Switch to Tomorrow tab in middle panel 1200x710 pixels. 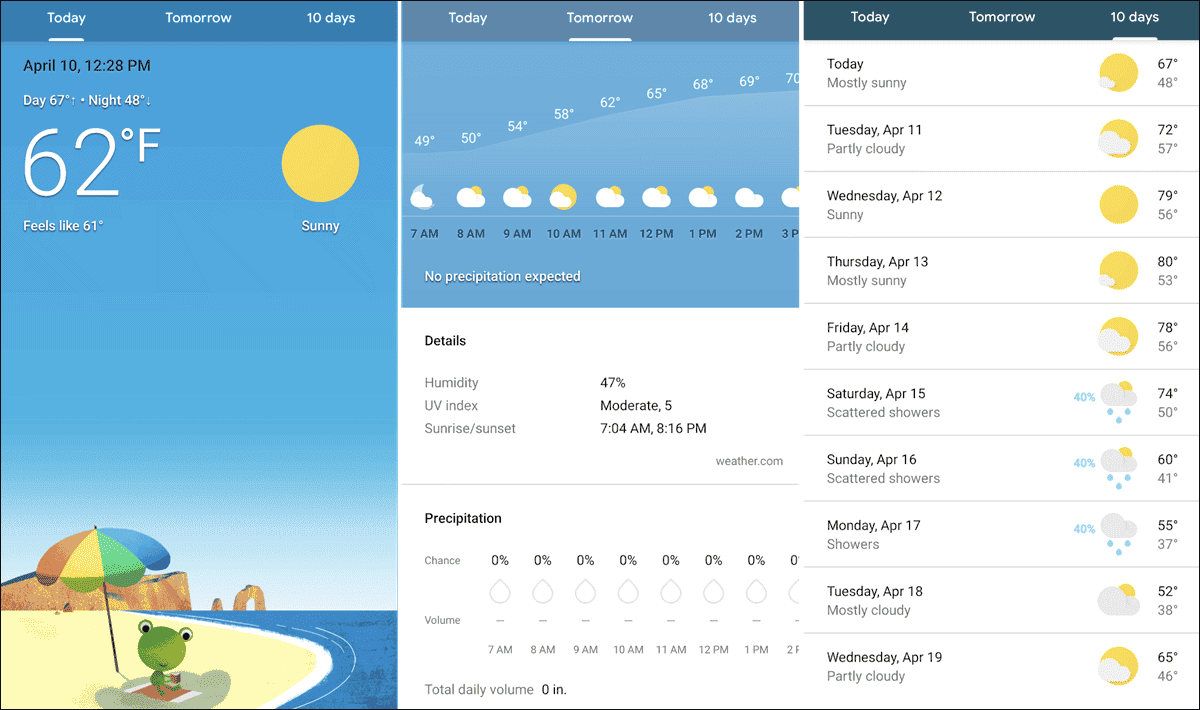599,18
